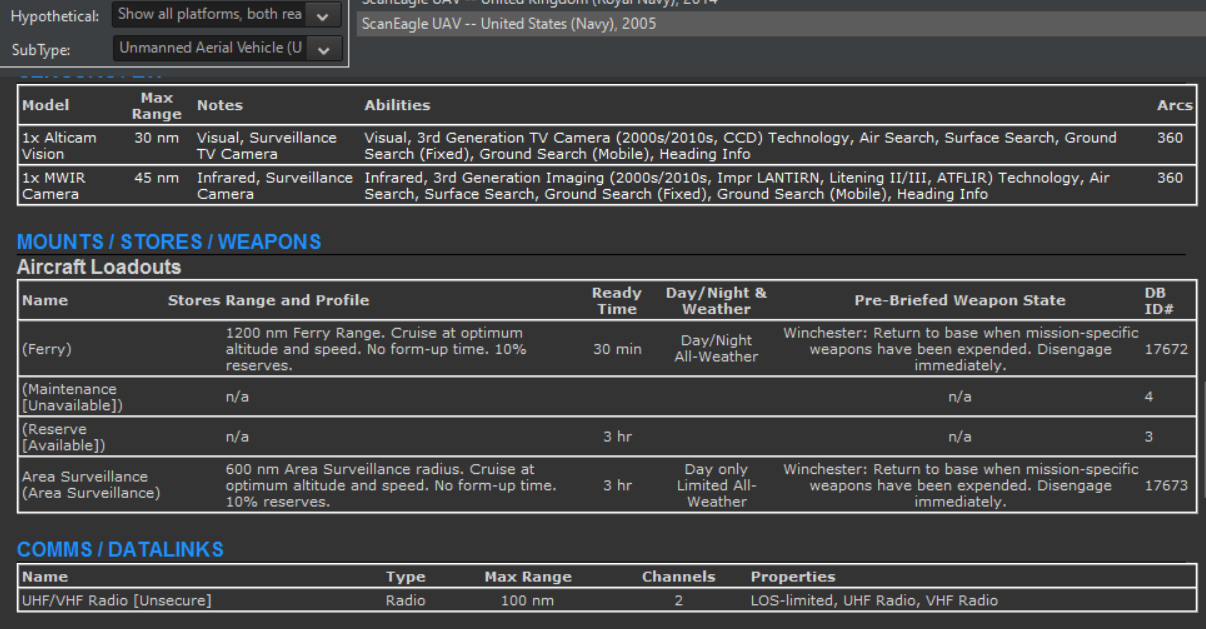
Task: Click the 600 nm Area Surveillance radius description
Action: (391, 485)
